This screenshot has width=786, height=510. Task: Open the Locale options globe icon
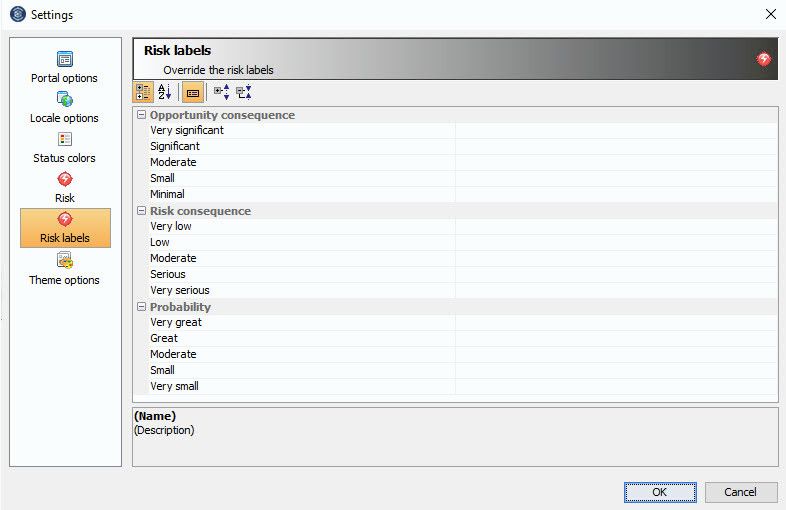click(x=65, y=99)
